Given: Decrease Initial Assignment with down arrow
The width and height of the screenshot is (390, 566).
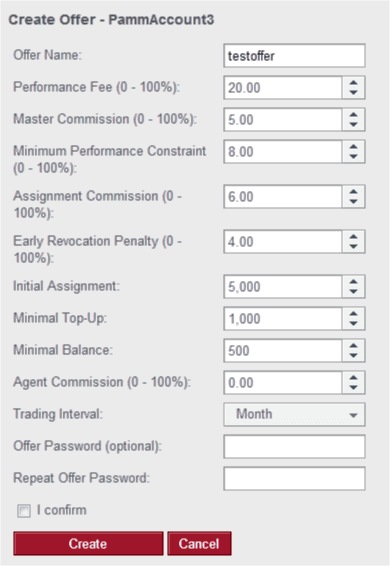Looking at the screenshot, I should point(353,292).
